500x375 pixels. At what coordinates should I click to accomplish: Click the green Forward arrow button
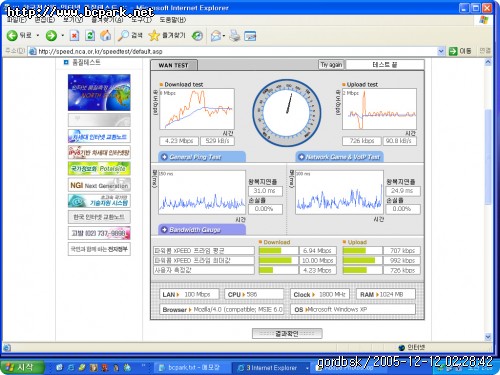(x=51, y=35)
